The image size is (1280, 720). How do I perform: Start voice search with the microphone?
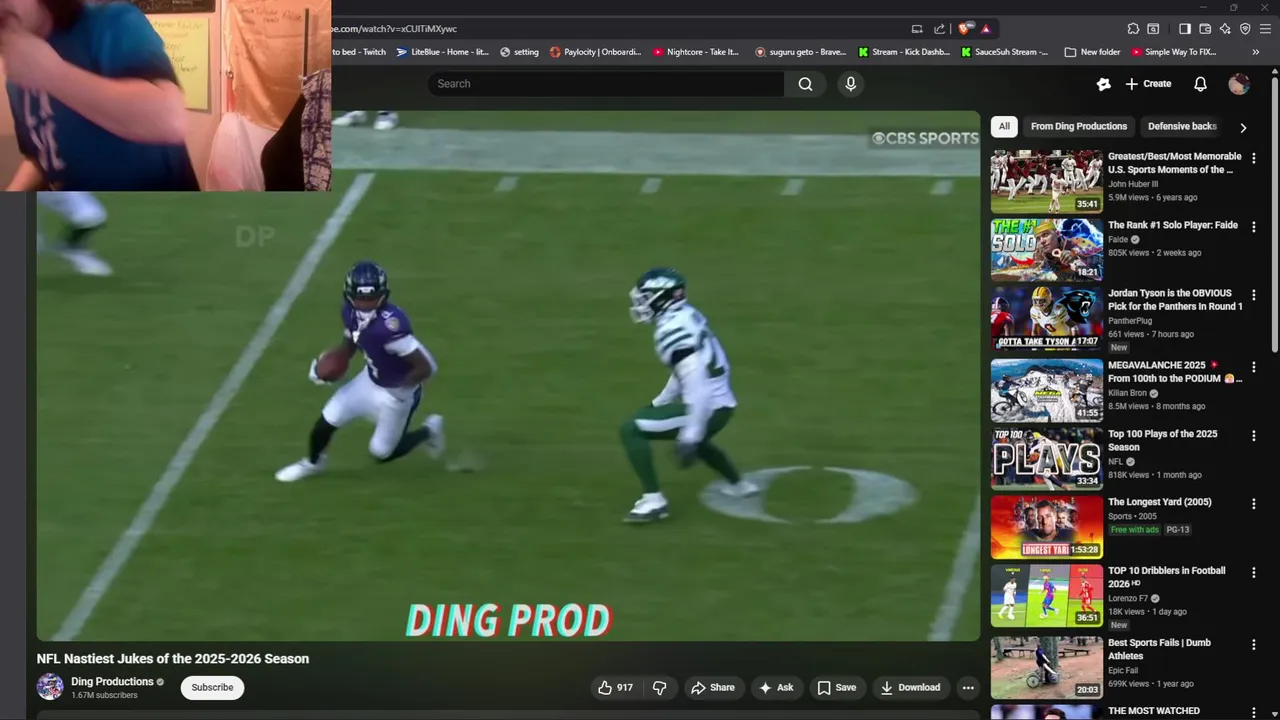851,84
